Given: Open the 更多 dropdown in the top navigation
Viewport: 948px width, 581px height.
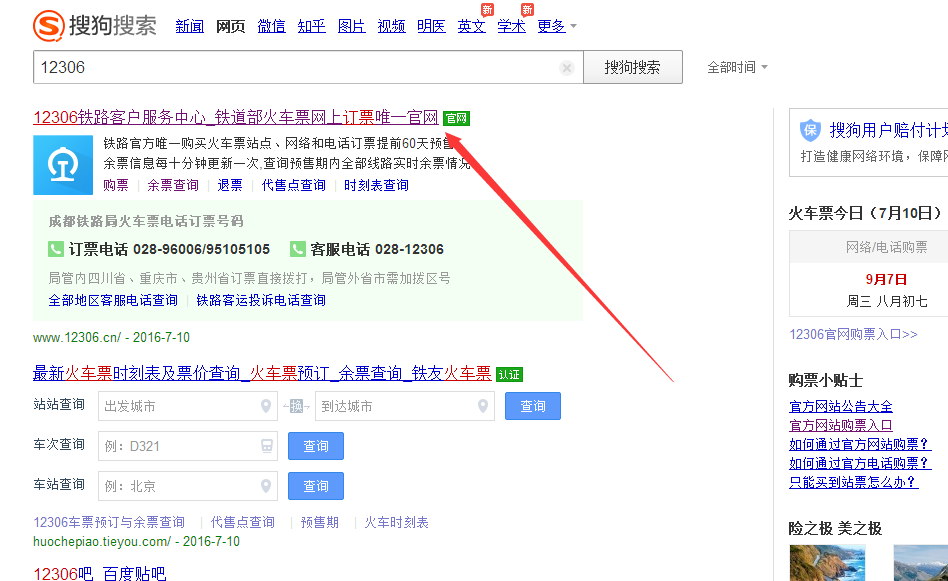Looking at the screenshot, I should pyautogui.click(x=556, y=26).
